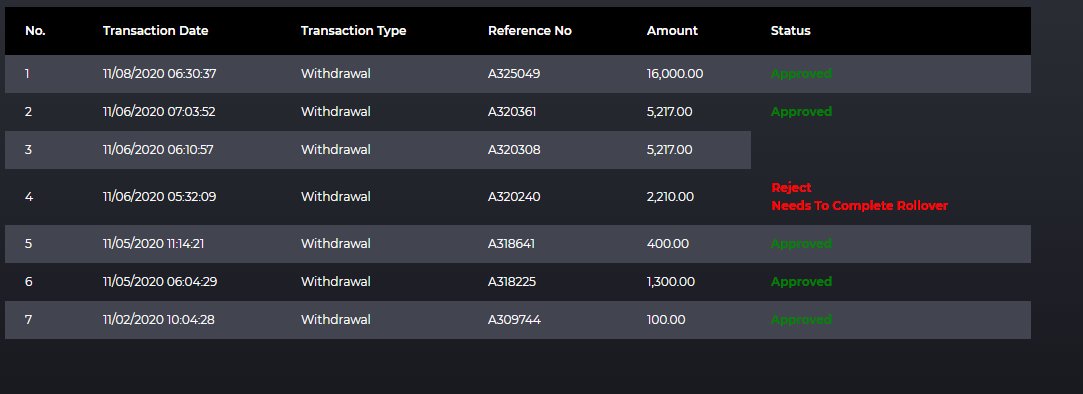Click the date 11/06/2020 06:10:57
1083x394 pixels.
(x=158, y=150)
